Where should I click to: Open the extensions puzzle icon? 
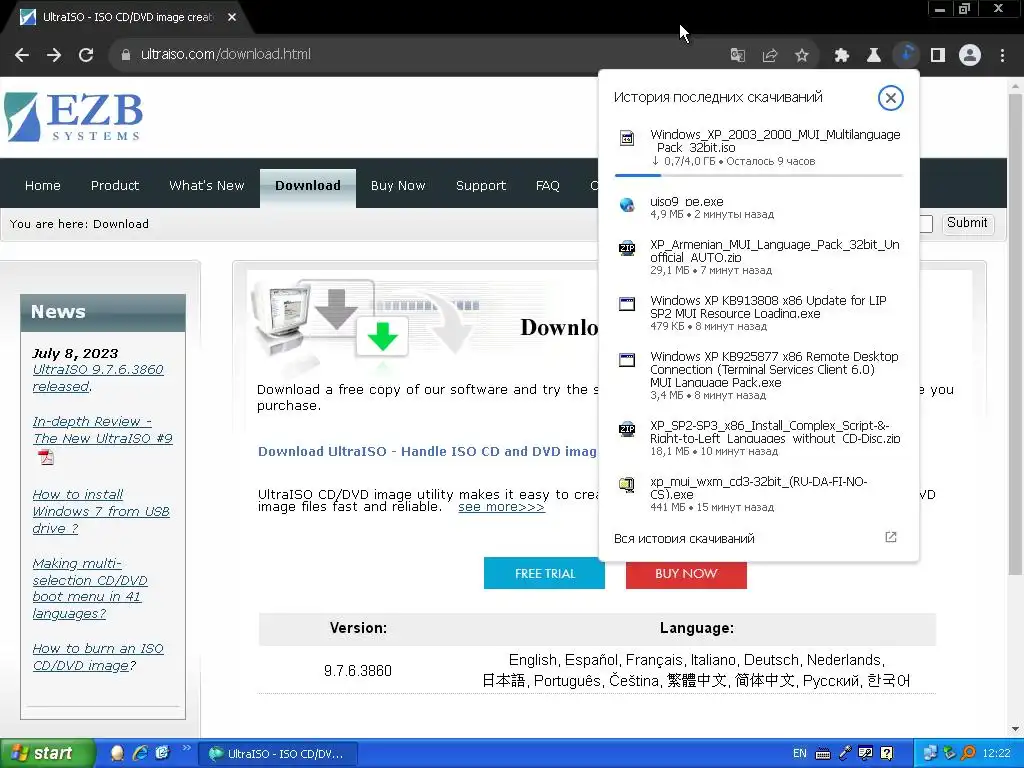[842, 56]
